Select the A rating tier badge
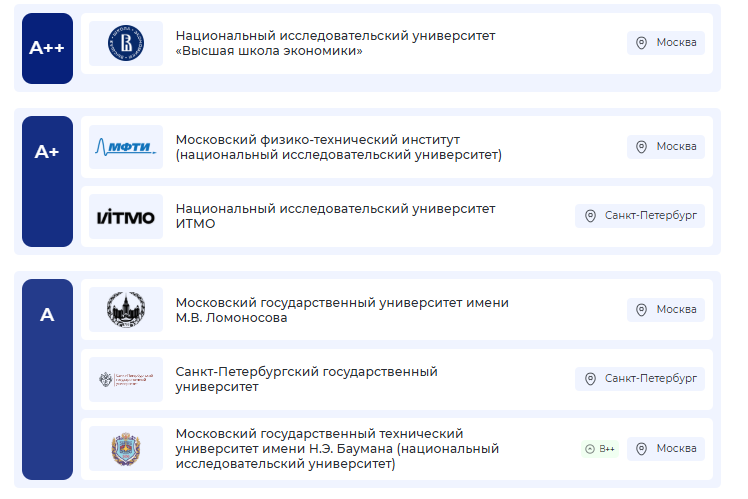The image size is (748, 499). [x=47, y=379]
